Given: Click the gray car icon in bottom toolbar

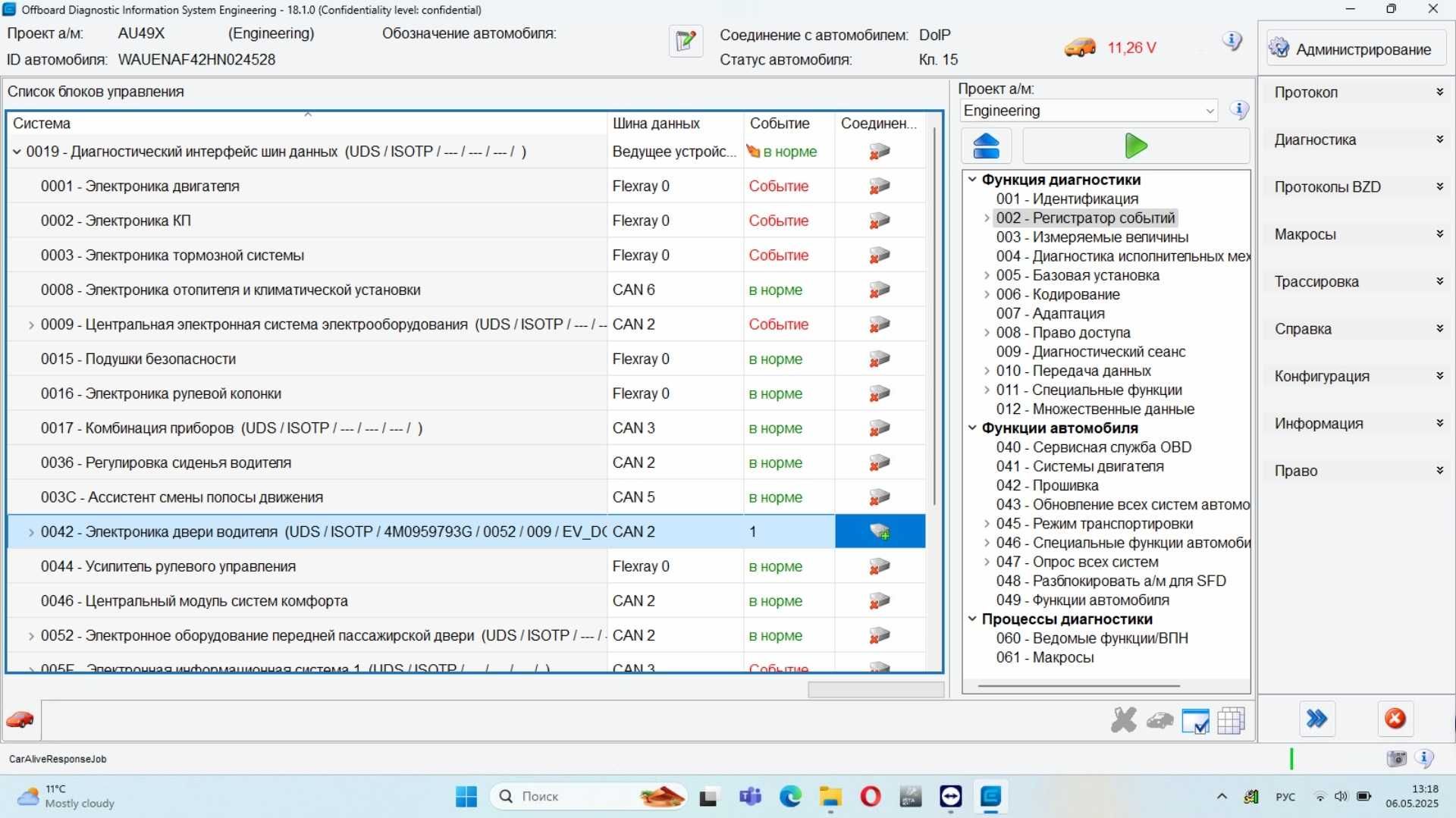Looking at the screenshot, I should [x=1159, y=720].
